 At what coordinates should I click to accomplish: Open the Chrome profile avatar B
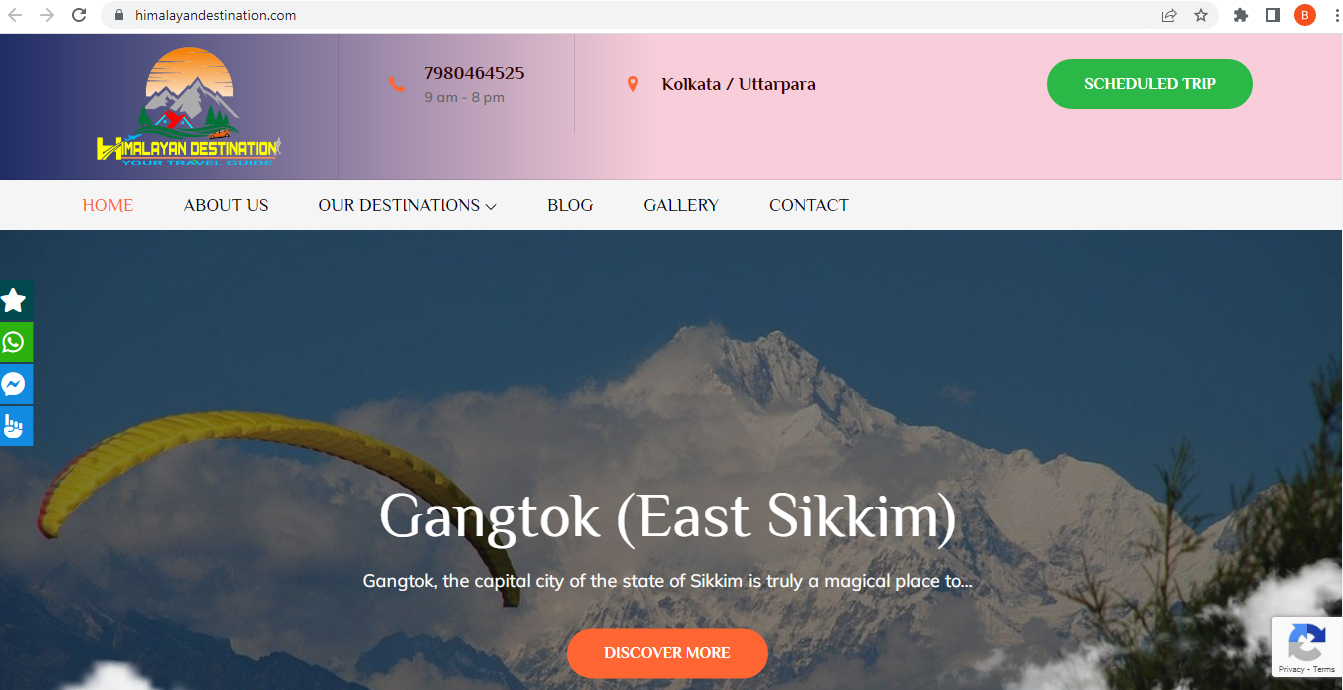[x=1304, y=15]
